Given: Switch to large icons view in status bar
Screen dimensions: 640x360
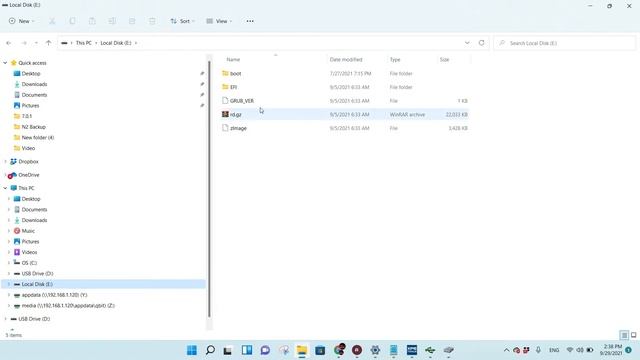Looking at the screenshot, I should pos(633,335).
